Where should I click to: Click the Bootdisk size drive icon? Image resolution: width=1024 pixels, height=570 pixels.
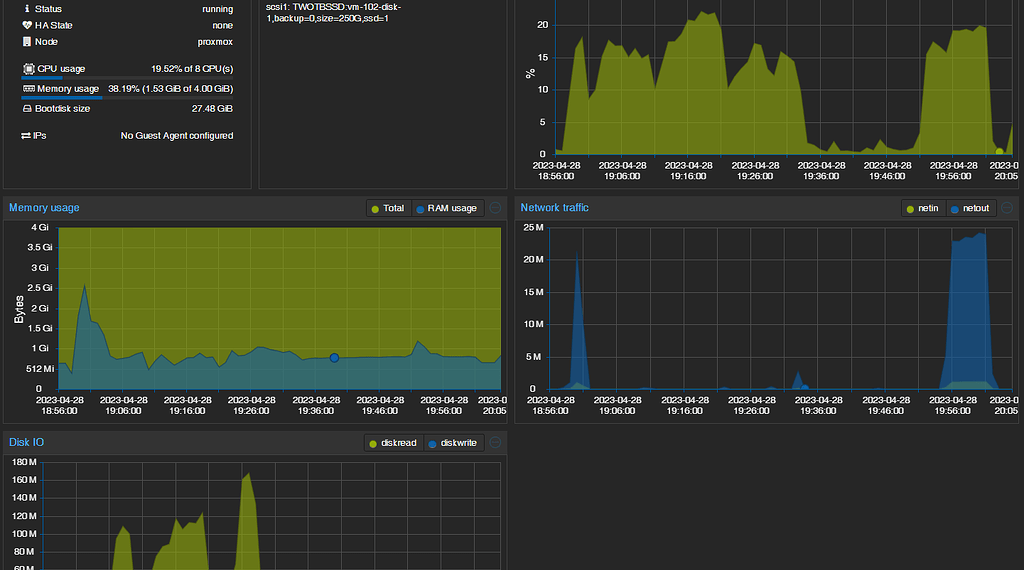coord(28,108)
